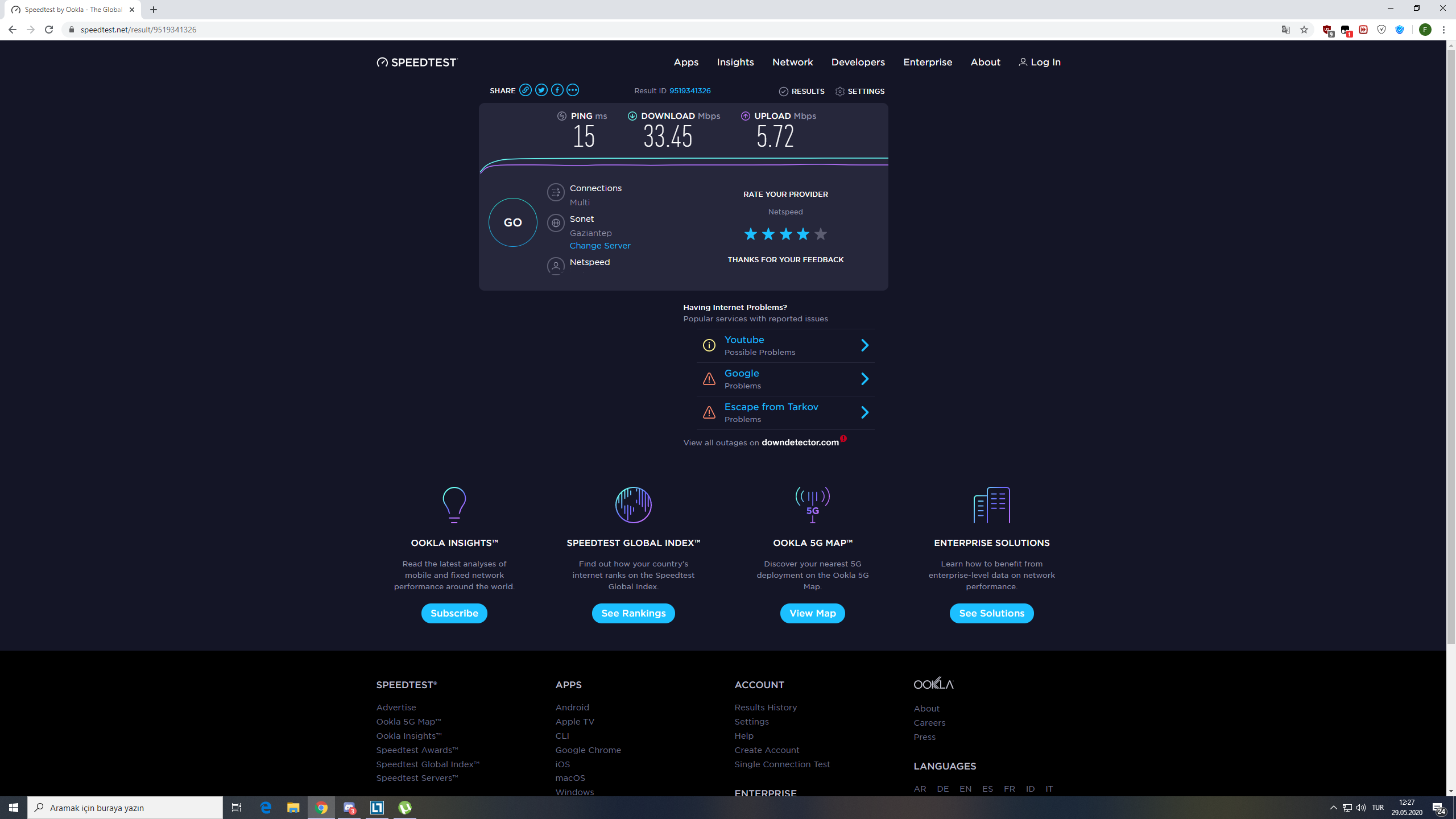Open the Network menu
1456x819 pixels.
[792, 62]
